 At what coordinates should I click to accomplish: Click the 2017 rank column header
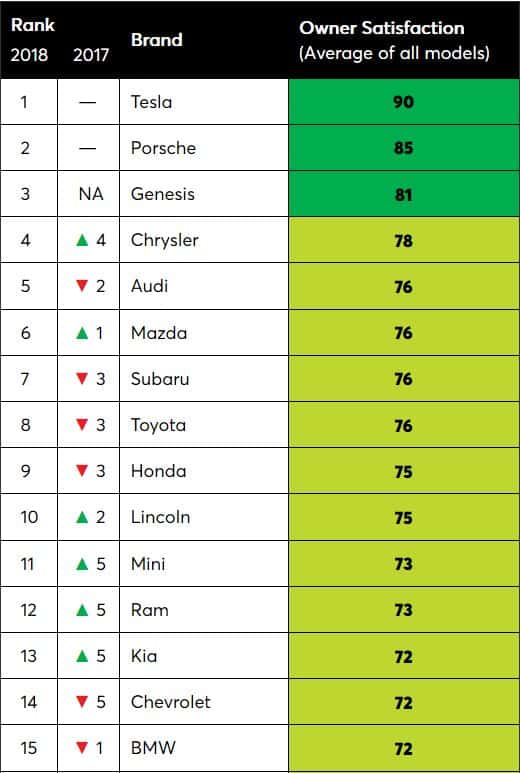coord(91,54)
